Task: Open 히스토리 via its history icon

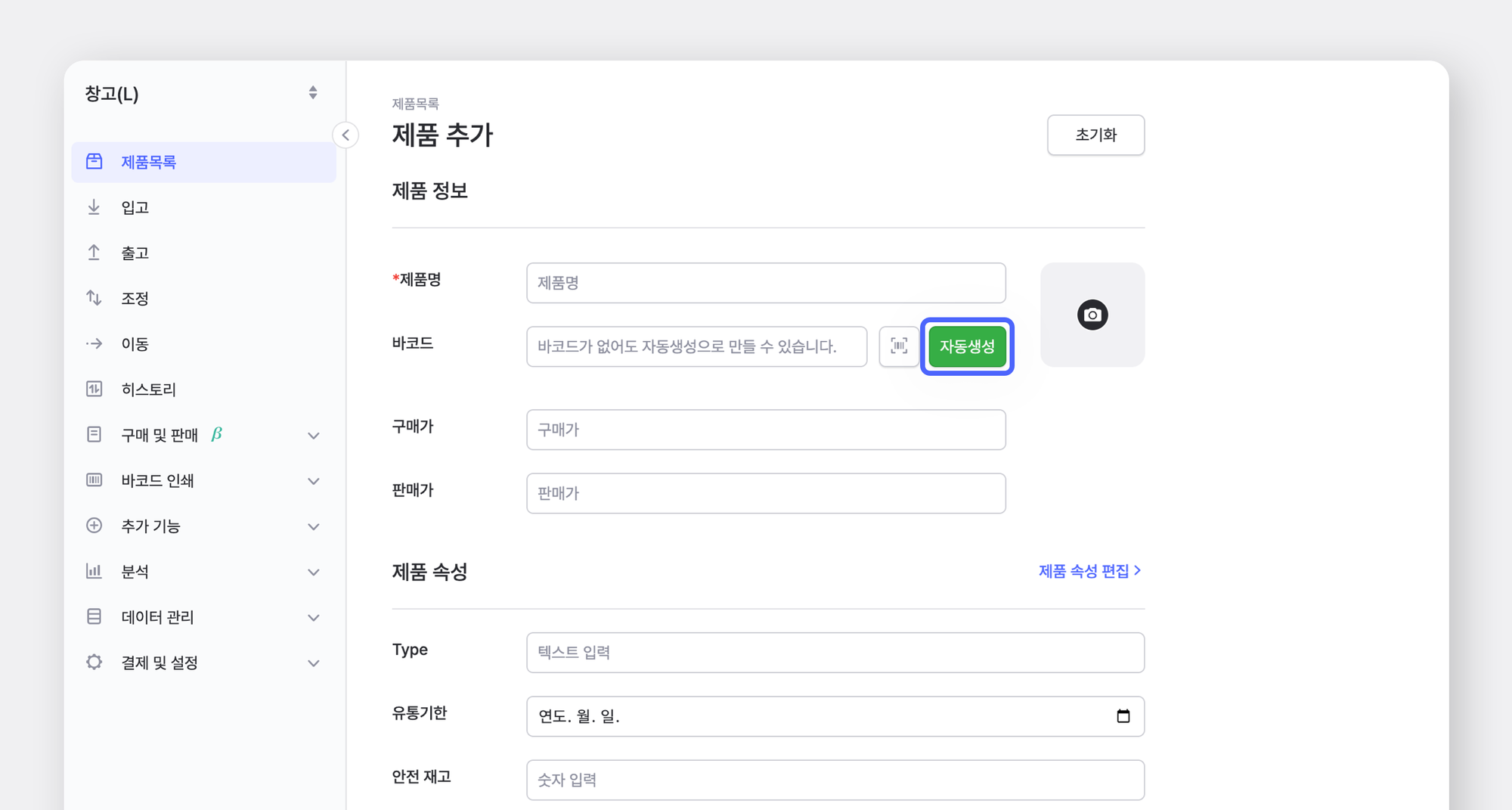Action: pos(94,389)
